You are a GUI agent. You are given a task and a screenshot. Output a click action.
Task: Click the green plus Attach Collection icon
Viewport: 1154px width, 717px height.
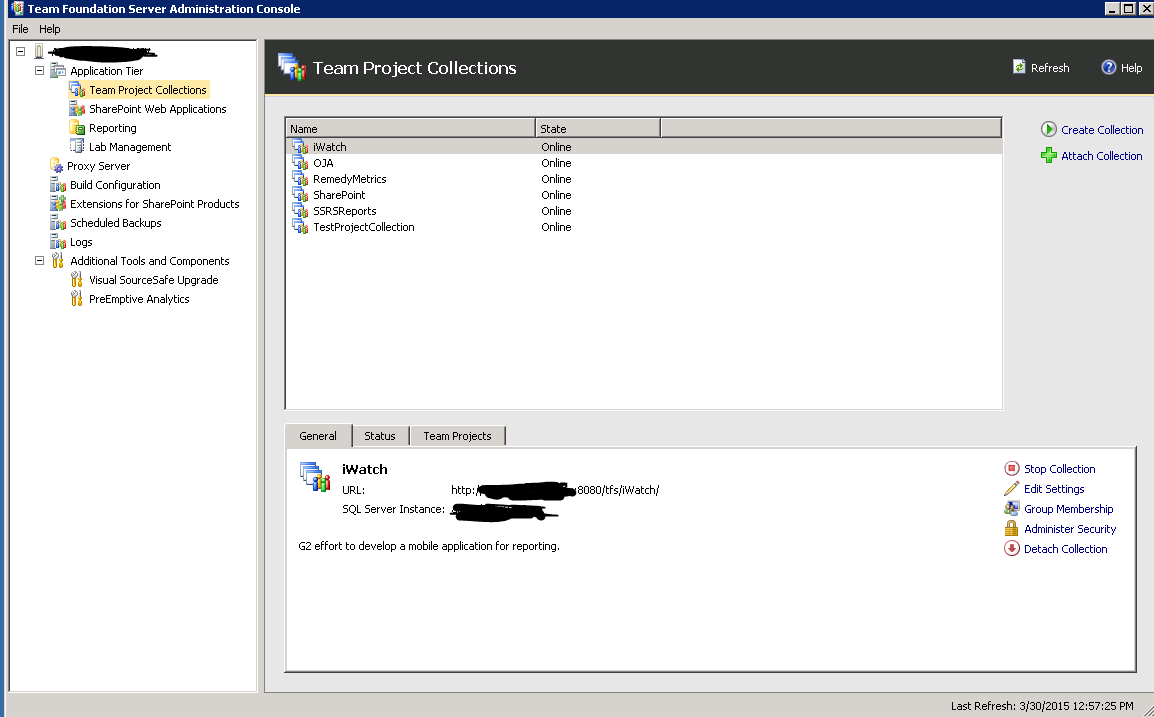pos(1049,155)
